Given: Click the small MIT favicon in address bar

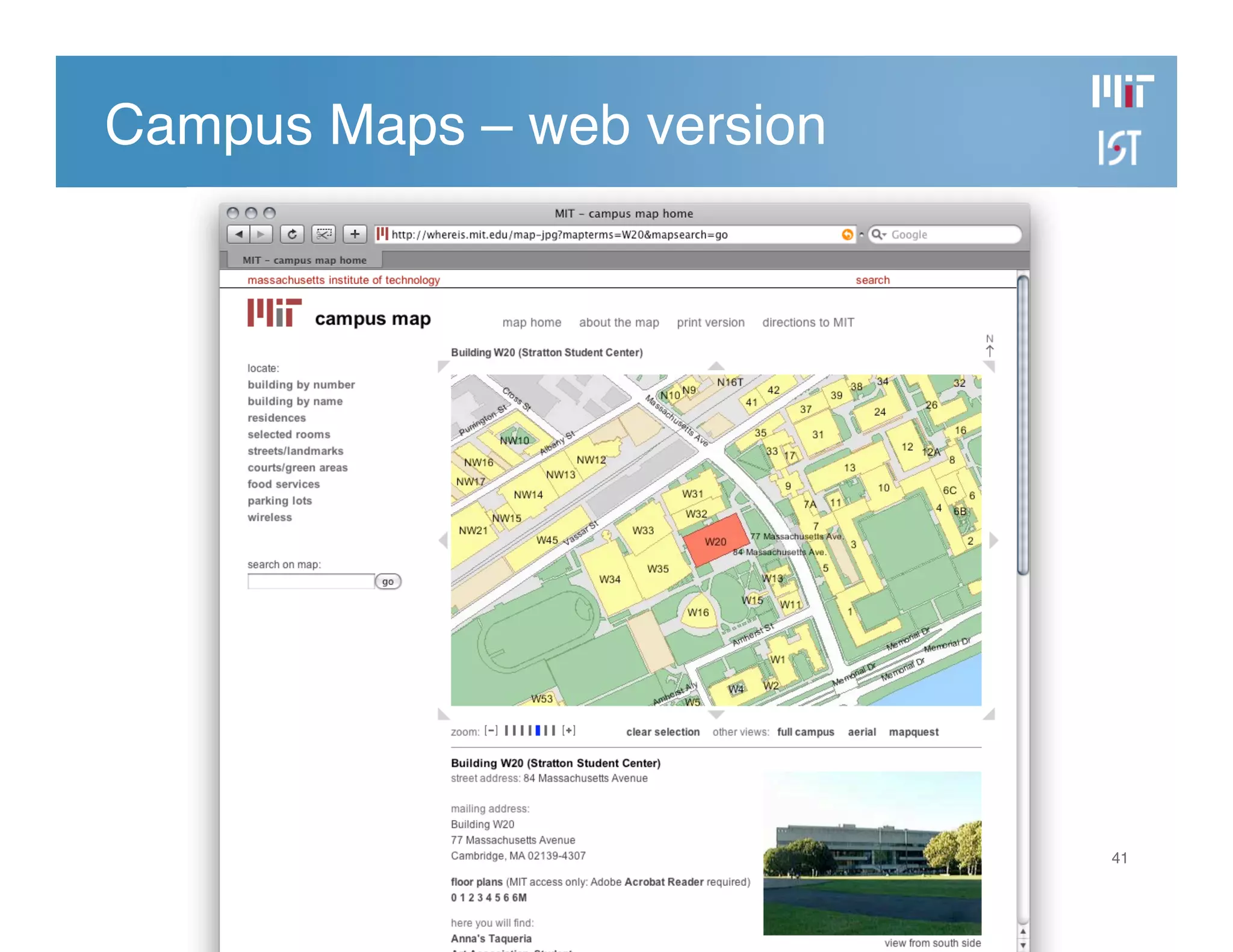Looking at the screenshot, I should tap(382, 233).
